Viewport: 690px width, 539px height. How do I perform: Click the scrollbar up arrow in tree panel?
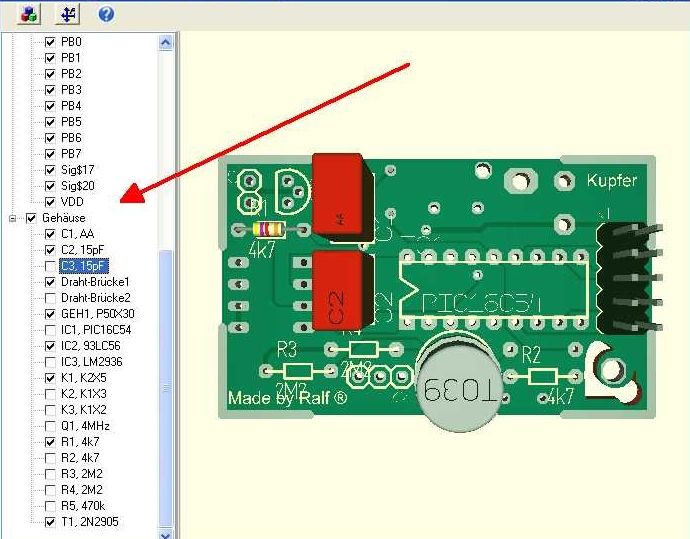pos(166,41)
